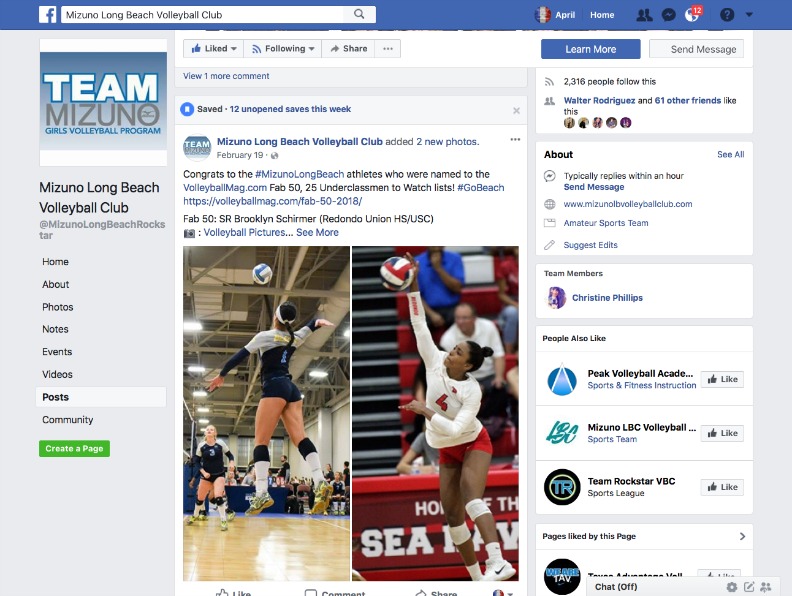
Task: Click the Amateur Sports Team category
Action: click(606, 223)
